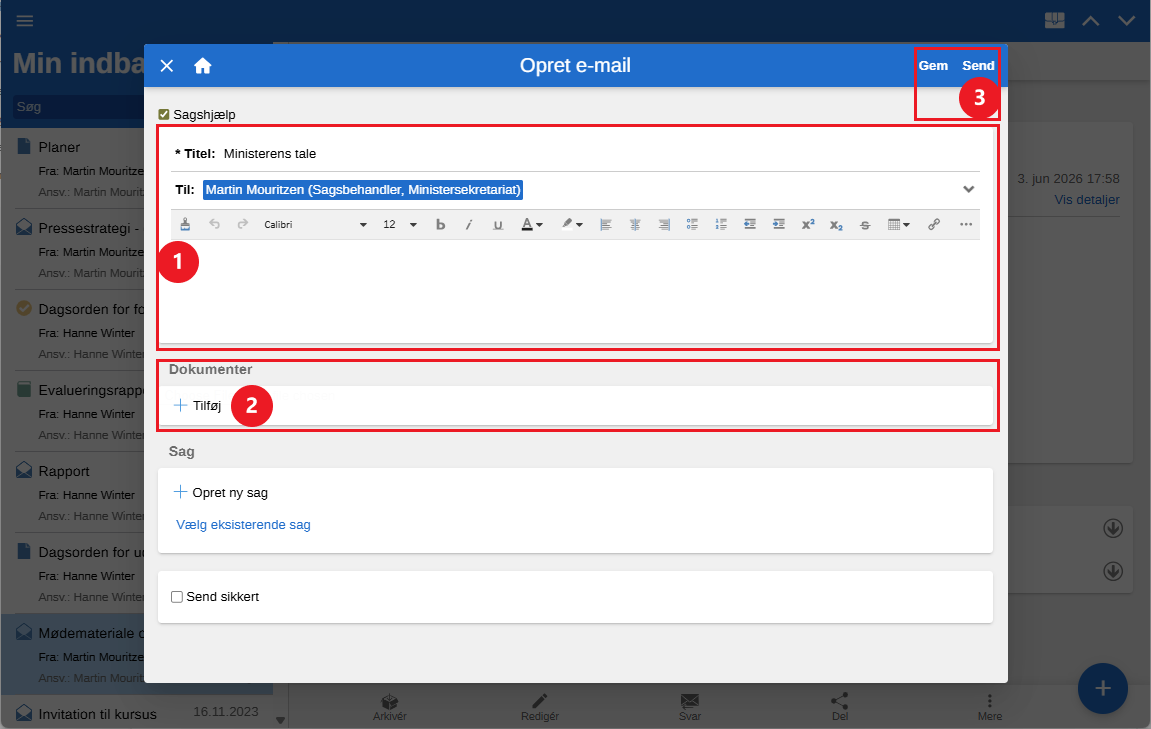Redo the edit in toolbar
The height and width of the screenshot is (729, 1151).
[243, 225]
